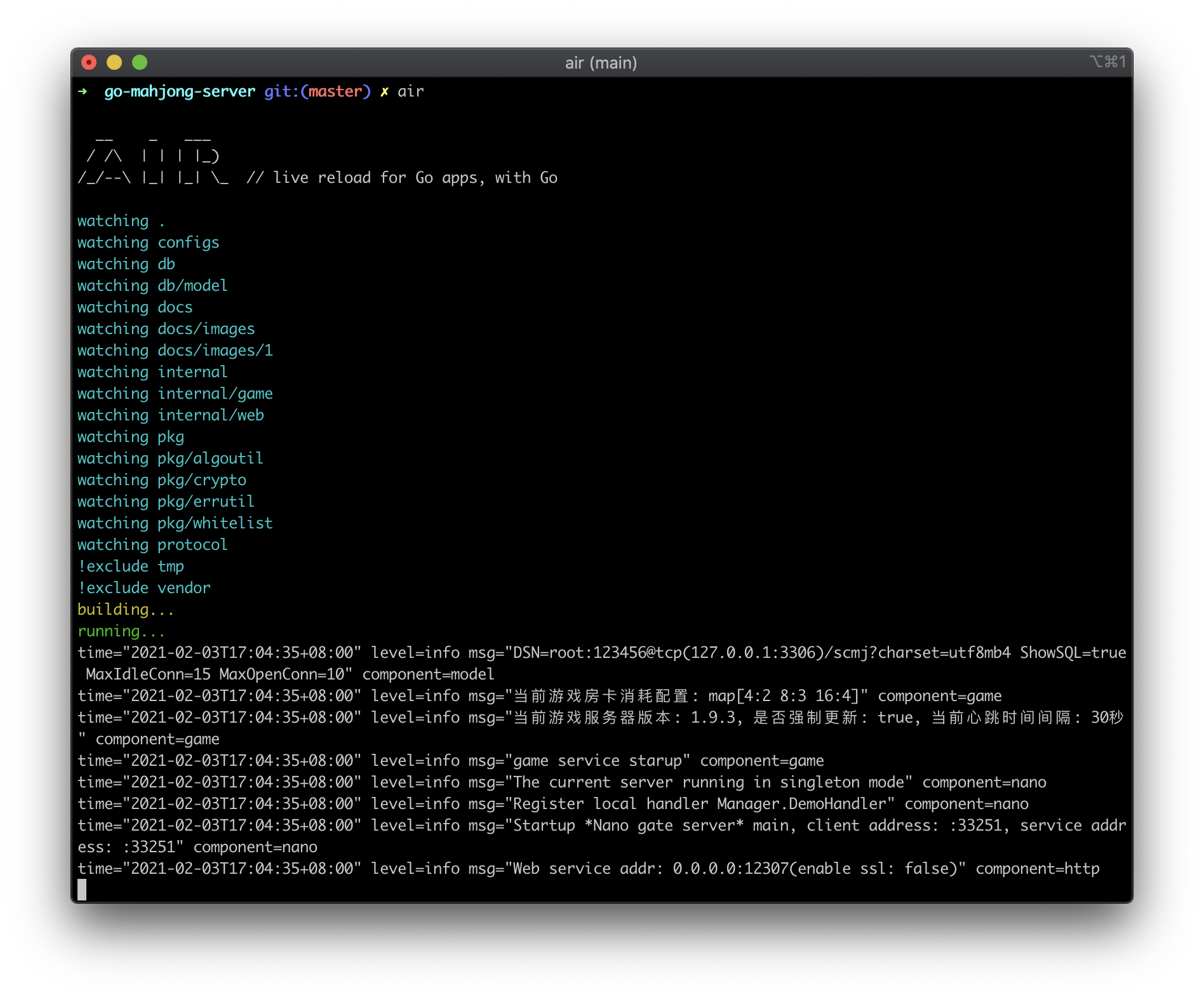Click the terminal cursor block

[x=82, y=890]
